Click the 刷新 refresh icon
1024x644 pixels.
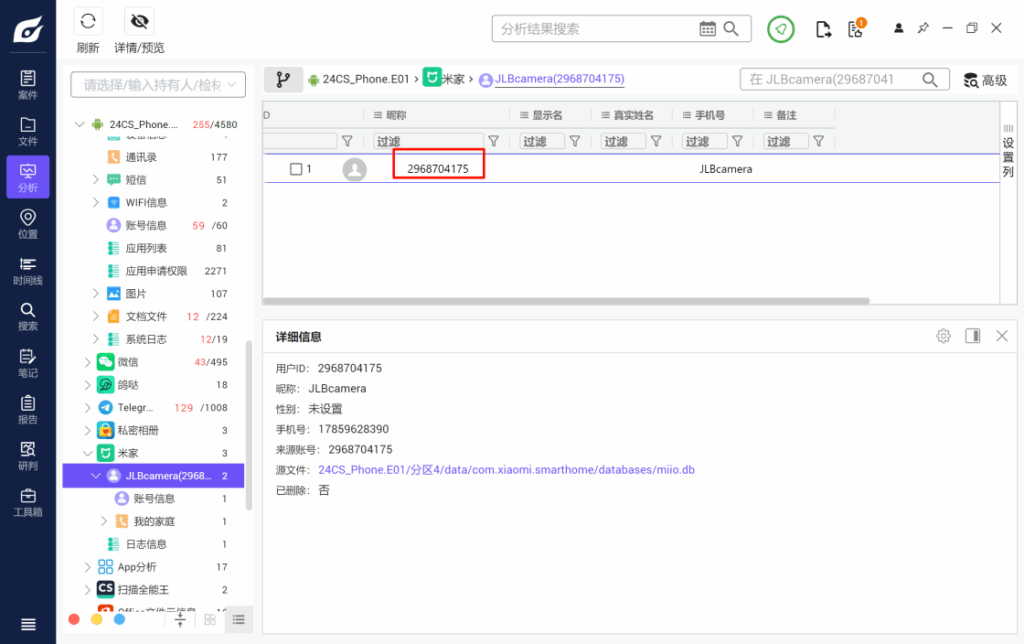tap(89, 20)
